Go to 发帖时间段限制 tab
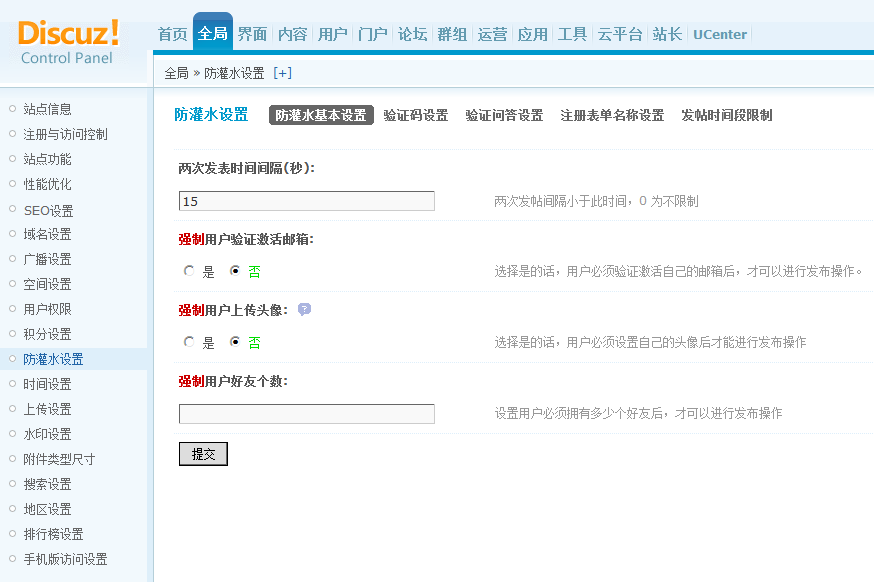The height and width of the screenshot is (582, 874). (x=726, y=116)
